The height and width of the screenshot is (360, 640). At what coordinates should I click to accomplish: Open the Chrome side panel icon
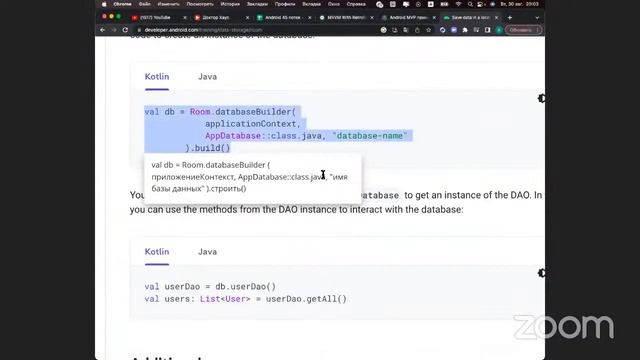click(487, 30)
